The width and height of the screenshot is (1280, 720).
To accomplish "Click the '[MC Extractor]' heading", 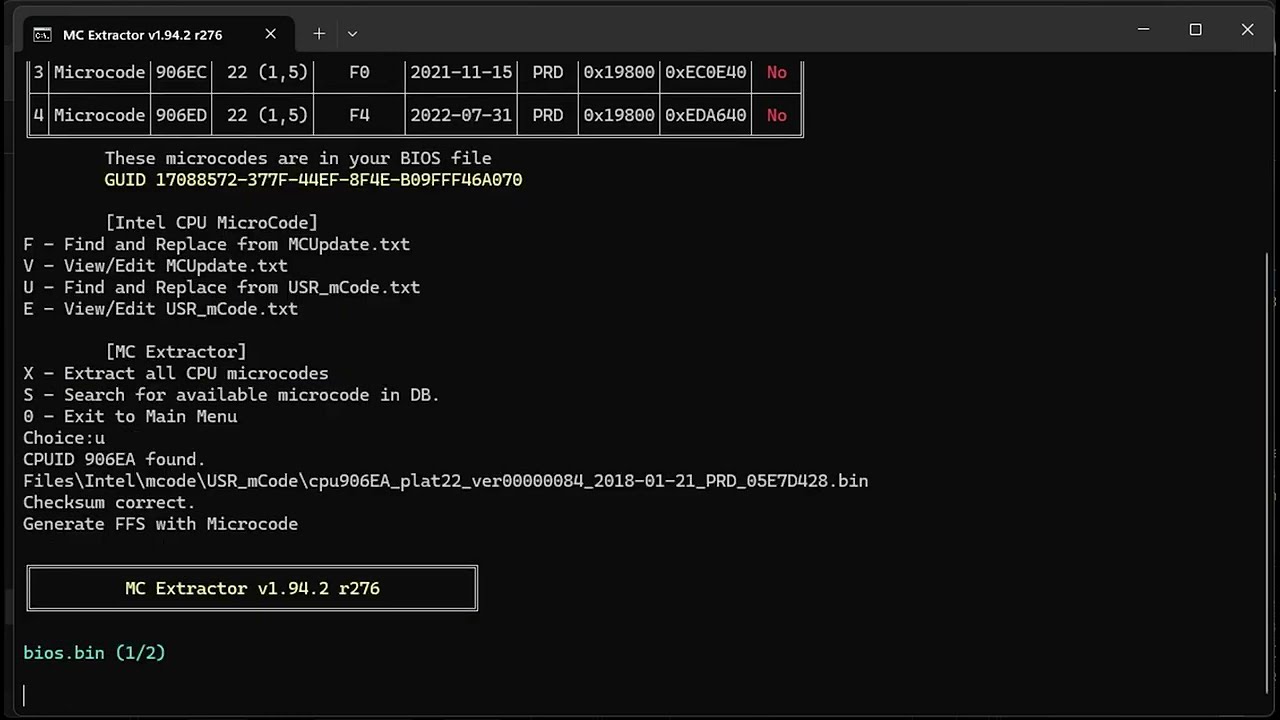I will (x=175, y=352).
